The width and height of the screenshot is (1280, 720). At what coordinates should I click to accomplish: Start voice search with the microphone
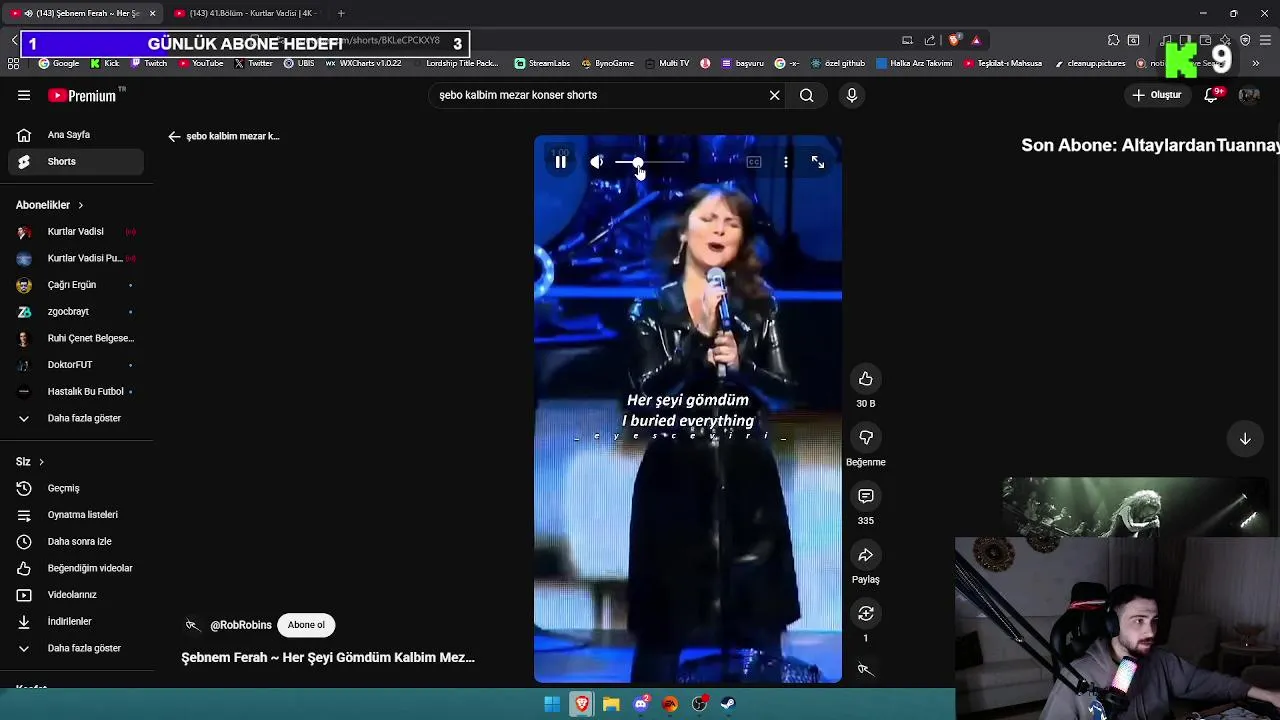(x=852, y=95)
